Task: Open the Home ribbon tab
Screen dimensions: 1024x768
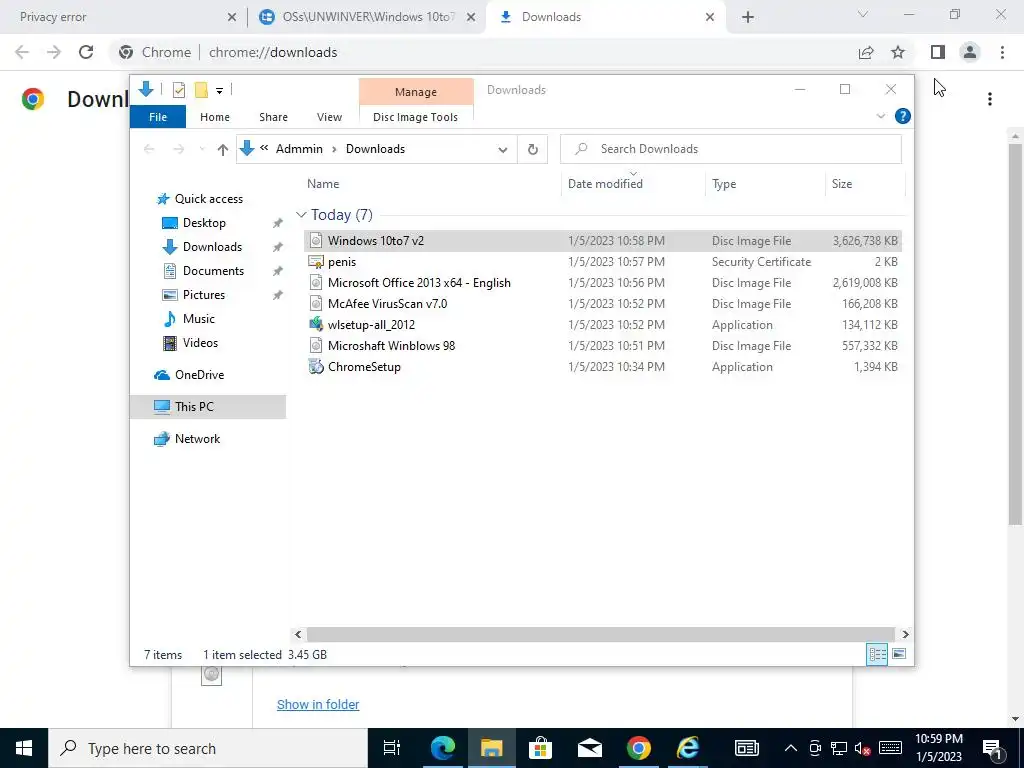Action: tap(215, 117)
